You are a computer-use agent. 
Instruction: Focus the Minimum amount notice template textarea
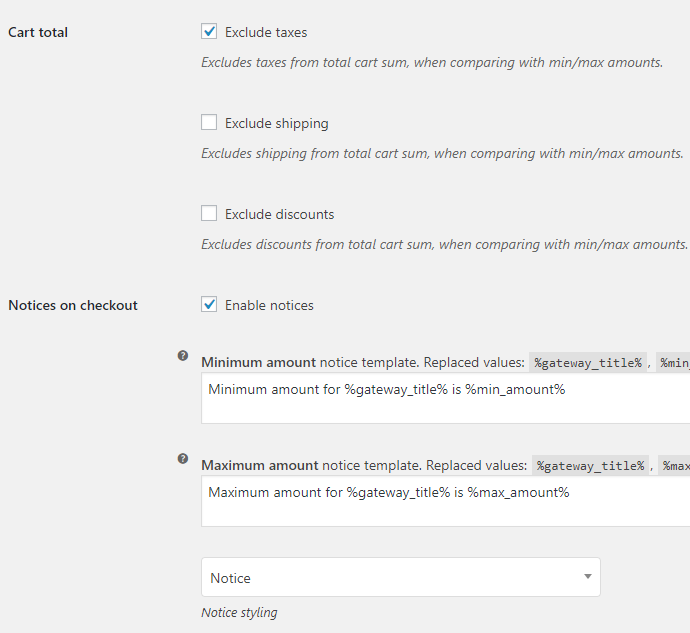tap(445, 398)
